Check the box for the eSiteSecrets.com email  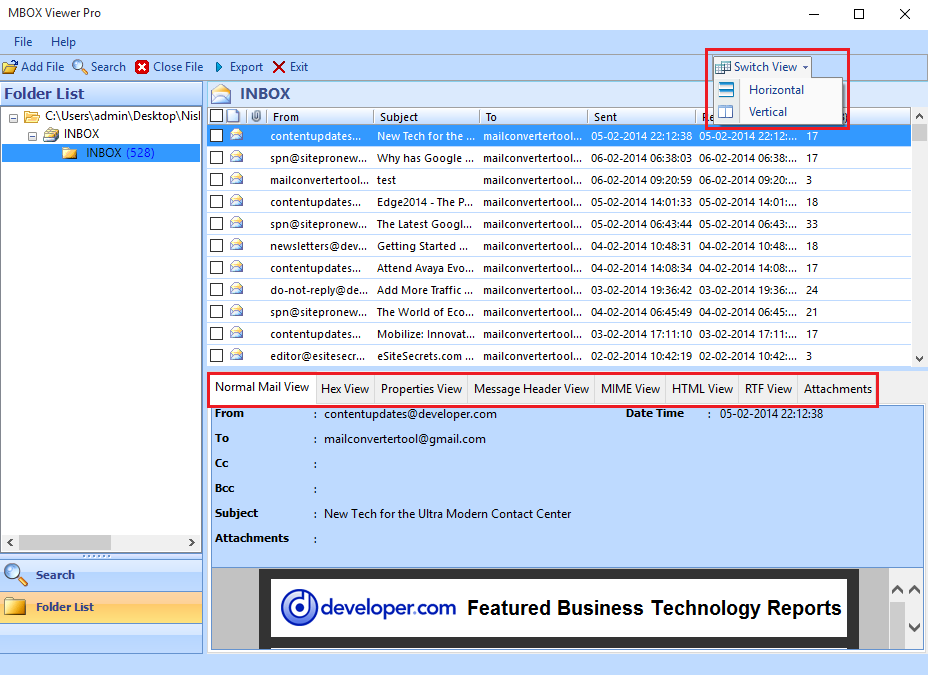[216, 355]
